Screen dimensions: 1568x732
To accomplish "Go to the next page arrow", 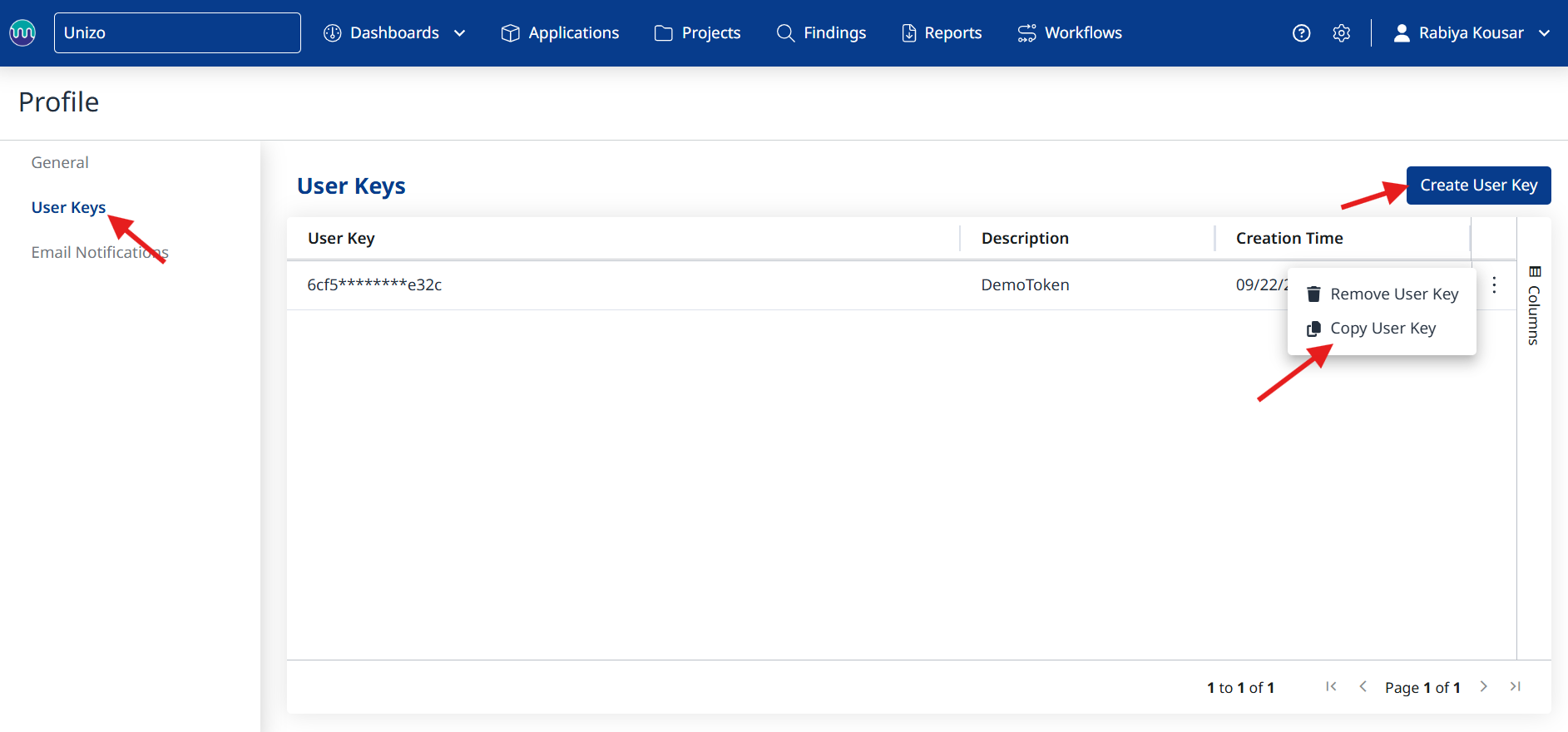I will click(1483, 686).
